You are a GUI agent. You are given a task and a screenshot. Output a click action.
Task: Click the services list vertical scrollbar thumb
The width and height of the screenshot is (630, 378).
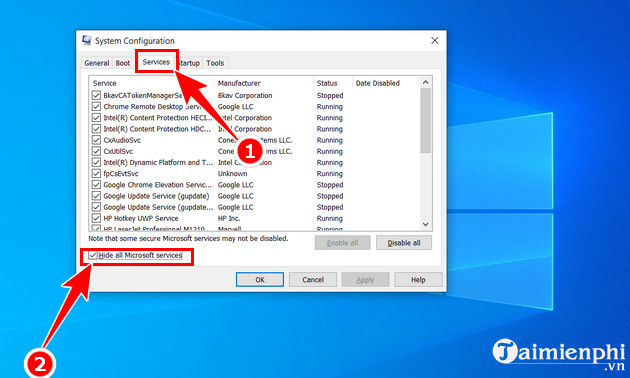click(425, 121)
